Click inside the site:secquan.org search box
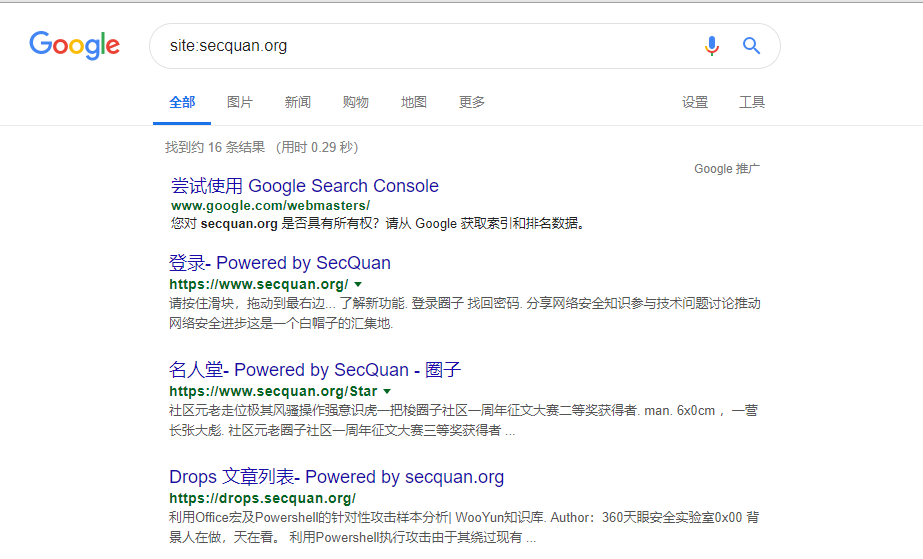Image resolution: width=923 pixels, height=559 pixels. tap(420, 46)
